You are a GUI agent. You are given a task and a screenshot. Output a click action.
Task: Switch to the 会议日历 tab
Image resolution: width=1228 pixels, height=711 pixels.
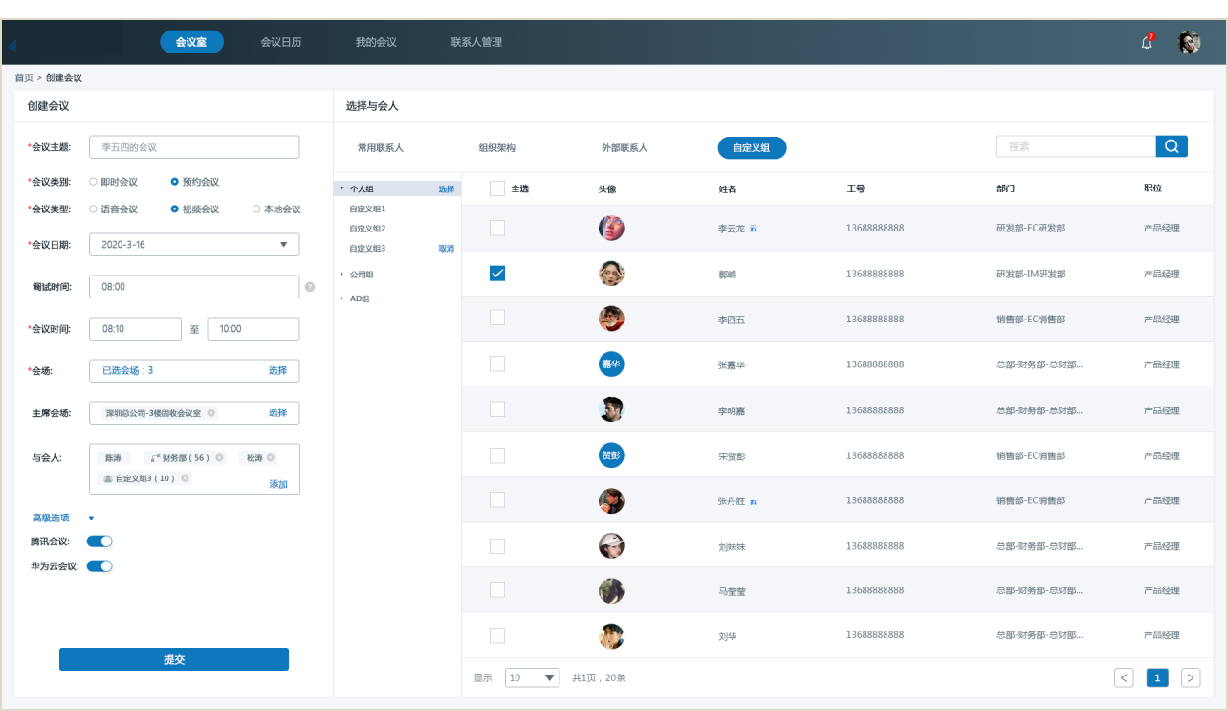point(280,43)
